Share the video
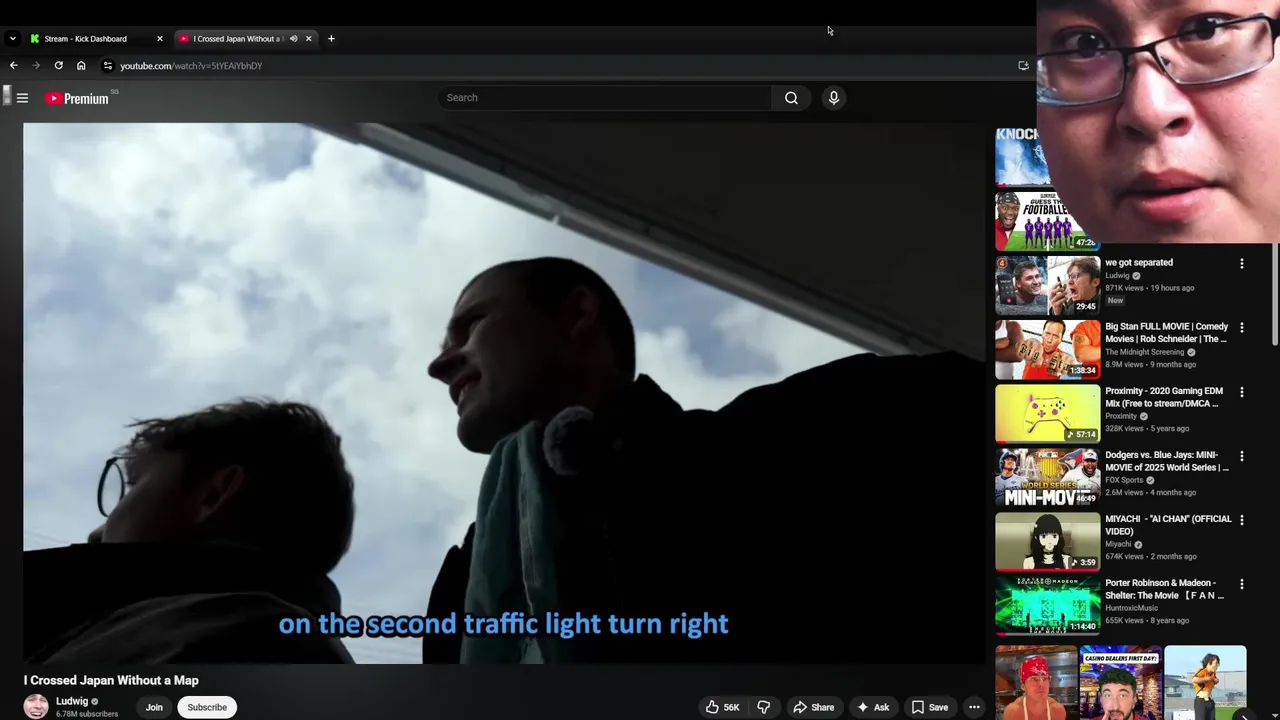Screen dimensions: 1280x720 pyautogui.click(x=813, y=707)
